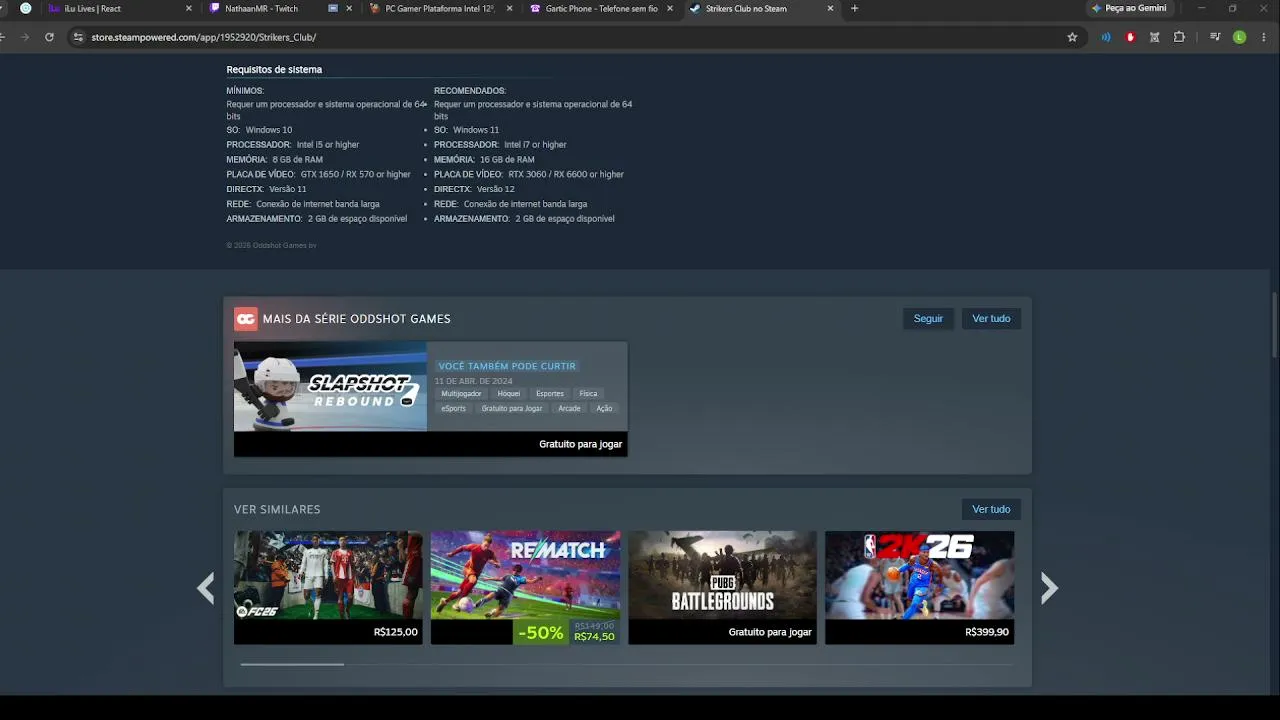Image resolution: width=1280 pixels, height=720 pixels.
Task: Open a new browser tab
Action: 854,8
